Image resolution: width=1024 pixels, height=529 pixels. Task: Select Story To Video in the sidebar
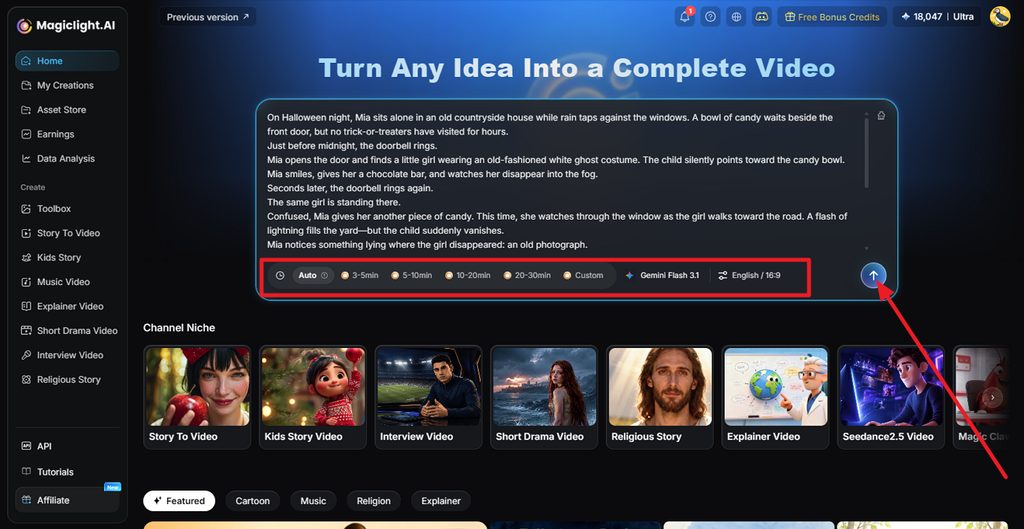coord(67,233)
